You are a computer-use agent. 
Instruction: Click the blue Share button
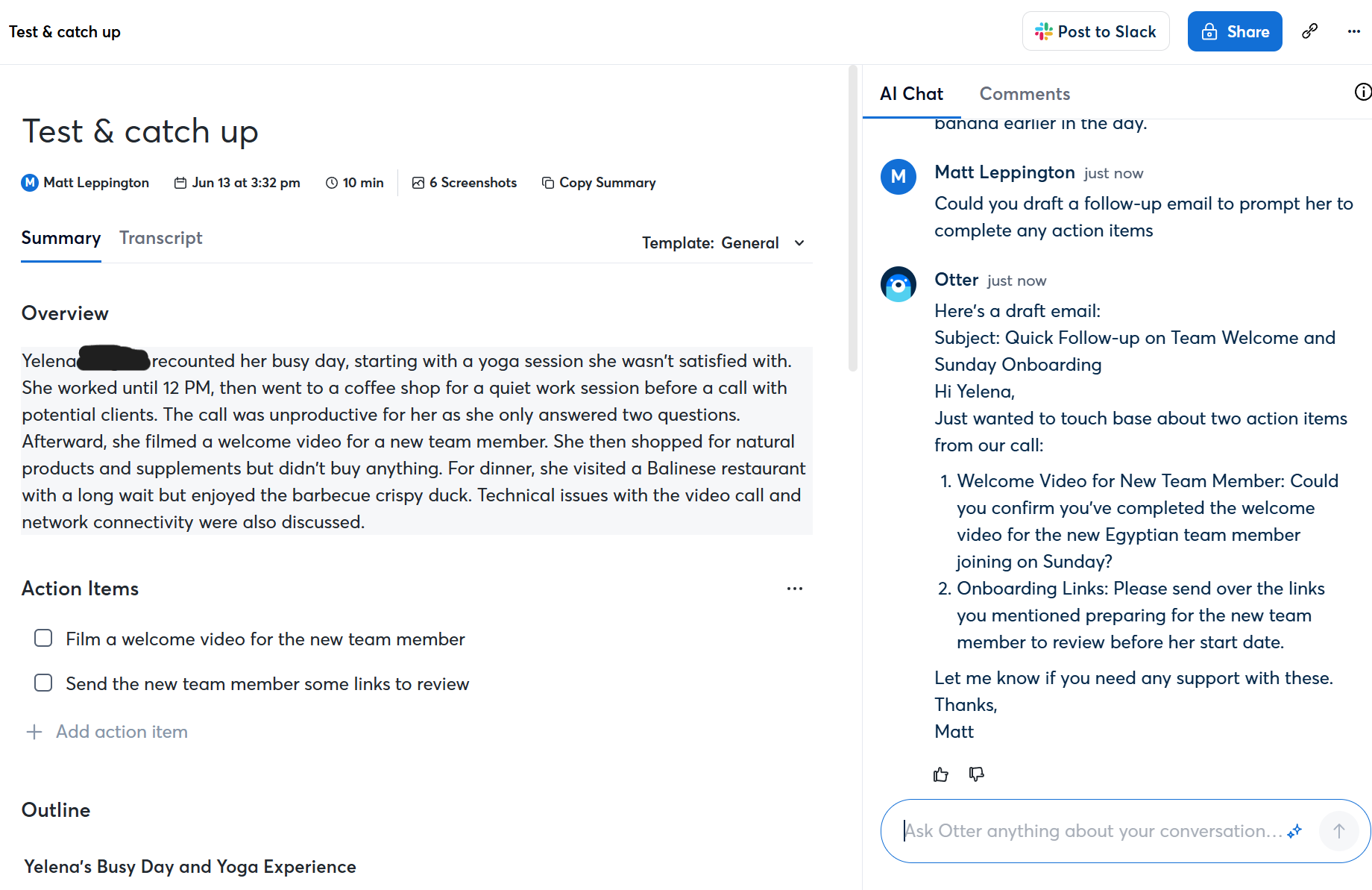[1234, 31]
